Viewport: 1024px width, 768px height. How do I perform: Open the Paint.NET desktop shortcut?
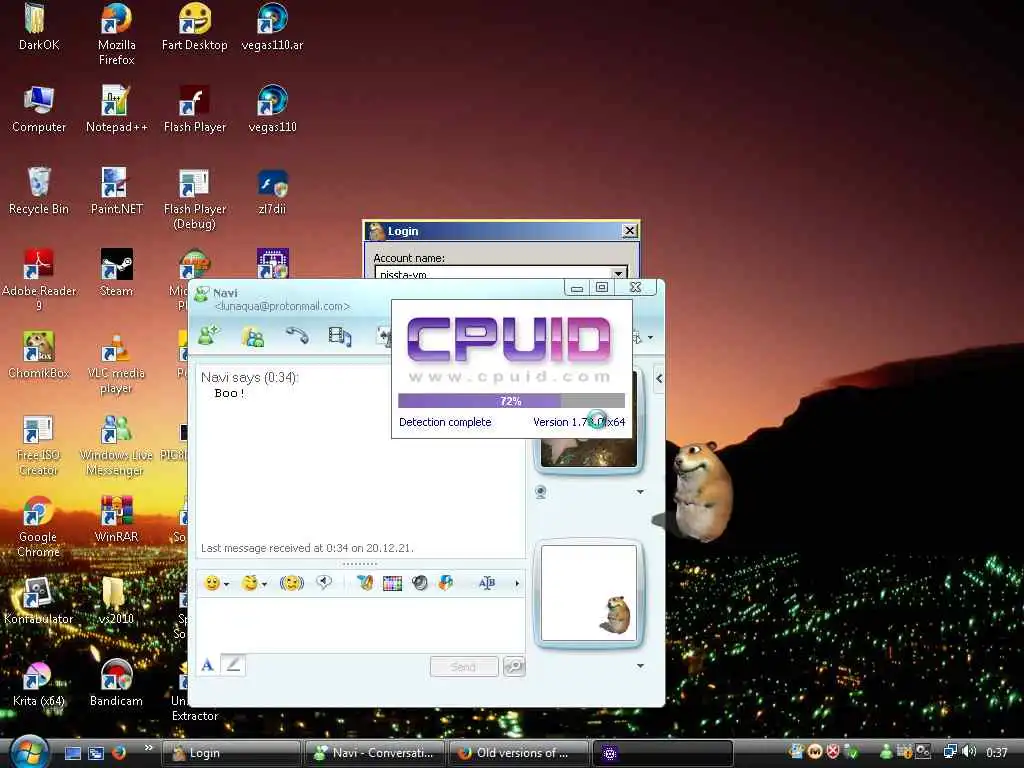[x=116, y=191]
